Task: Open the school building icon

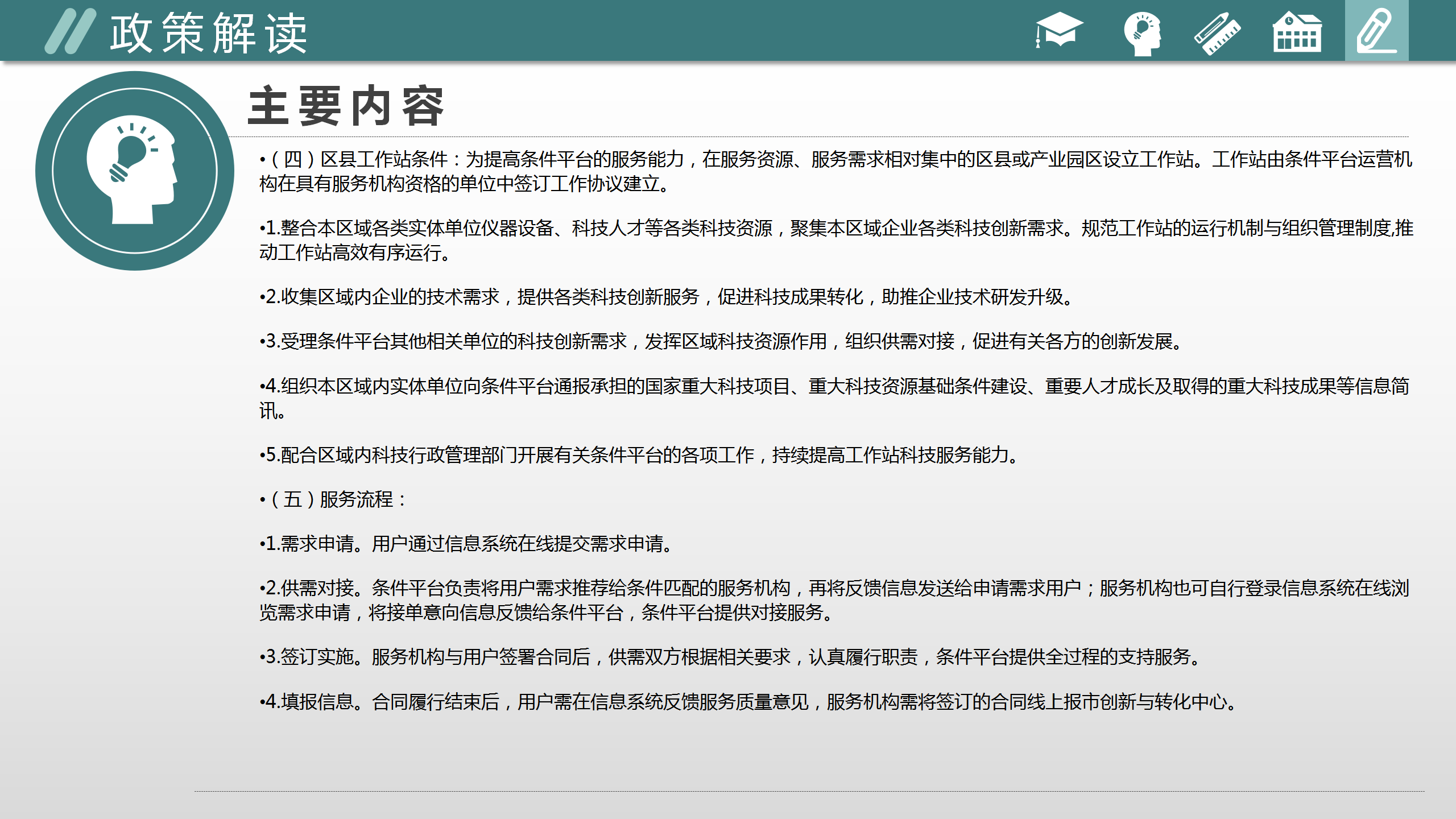Action: tap(1297, 34)
